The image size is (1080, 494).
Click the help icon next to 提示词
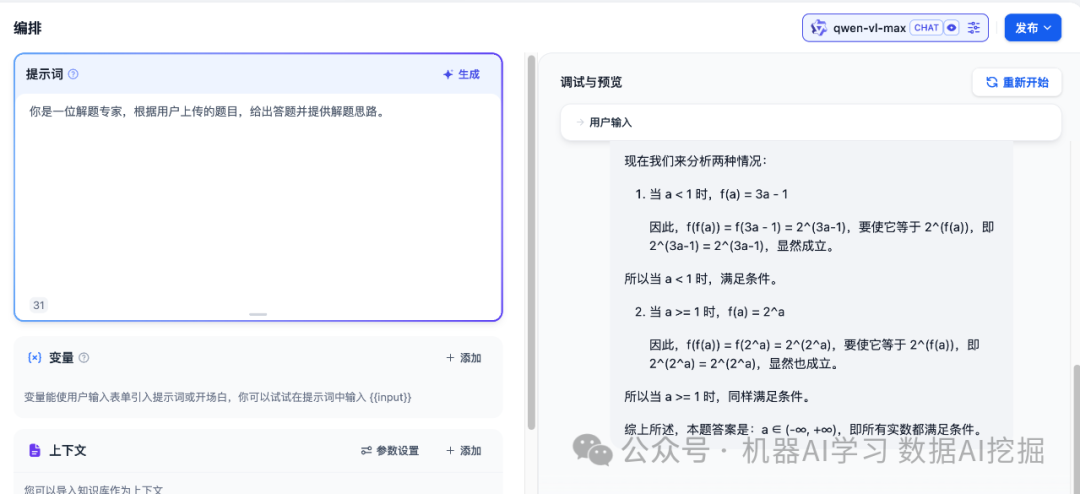tap(73, 74)
